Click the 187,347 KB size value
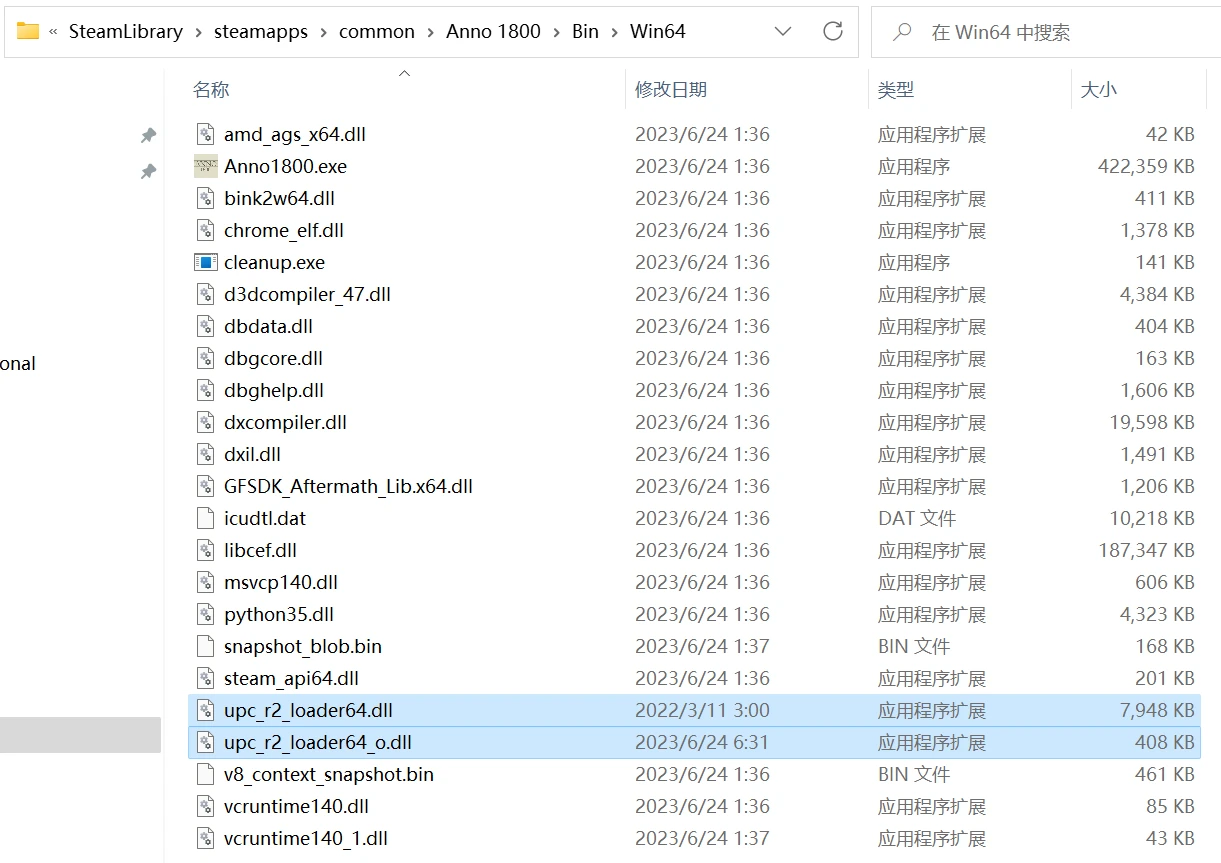Screen dimensions: 1221x863 coord(1146,551)
